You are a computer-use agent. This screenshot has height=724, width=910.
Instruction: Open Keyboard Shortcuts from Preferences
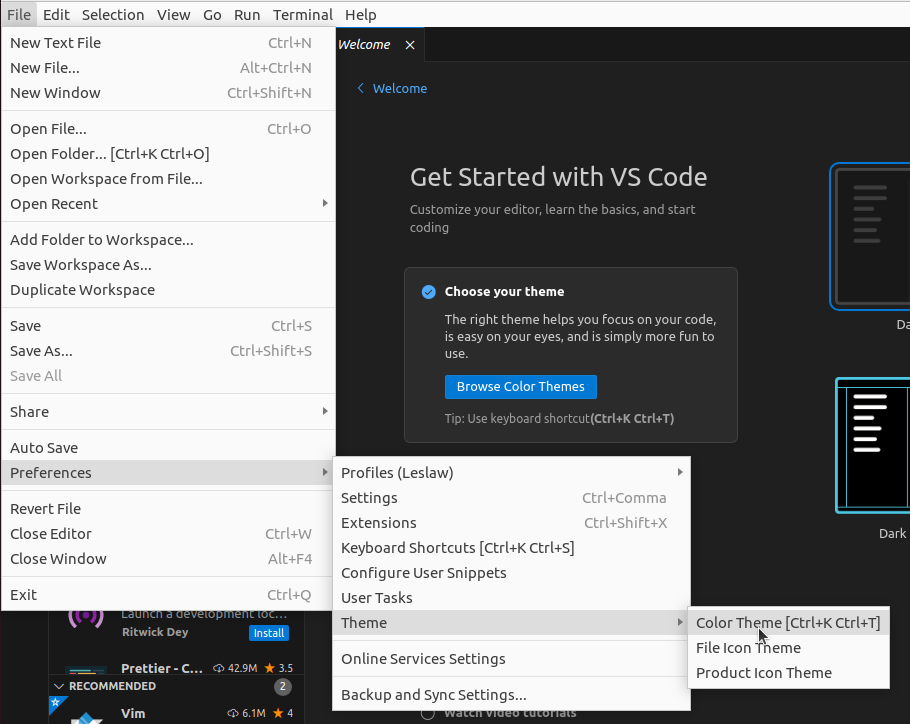(x=511, y=548)
